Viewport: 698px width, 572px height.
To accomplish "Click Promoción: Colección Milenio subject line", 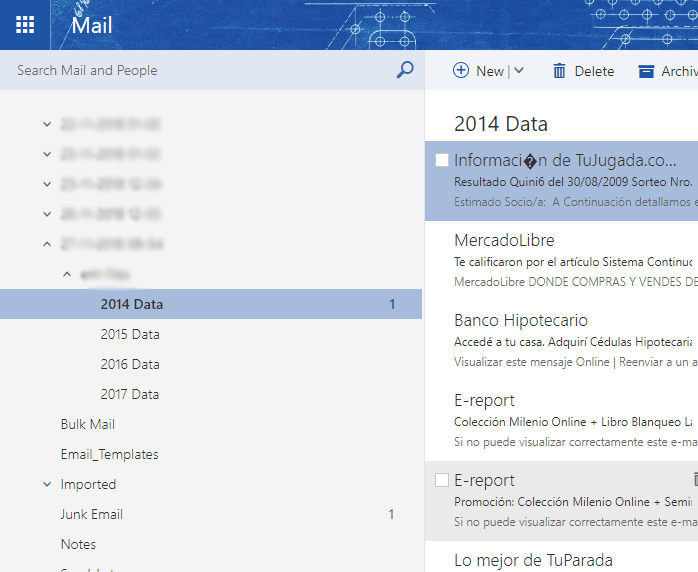I will 573,502.
